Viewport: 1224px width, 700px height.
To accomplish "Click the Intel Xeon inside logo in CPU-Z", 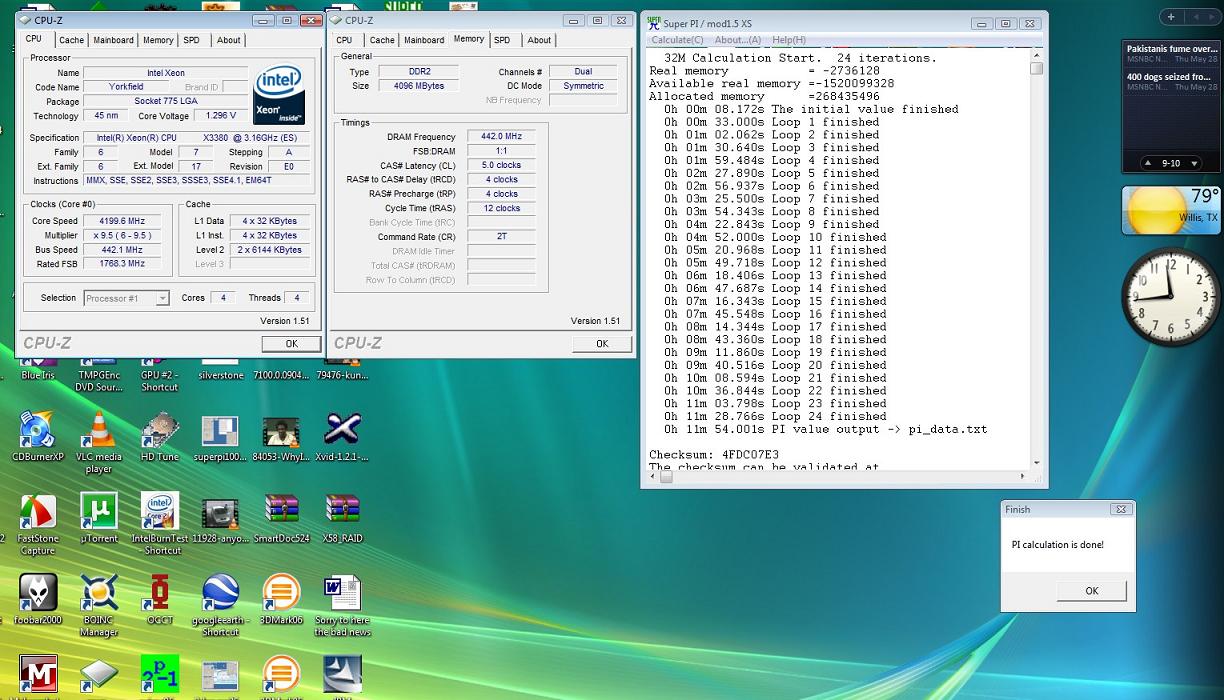I will (x=280, y=96).
